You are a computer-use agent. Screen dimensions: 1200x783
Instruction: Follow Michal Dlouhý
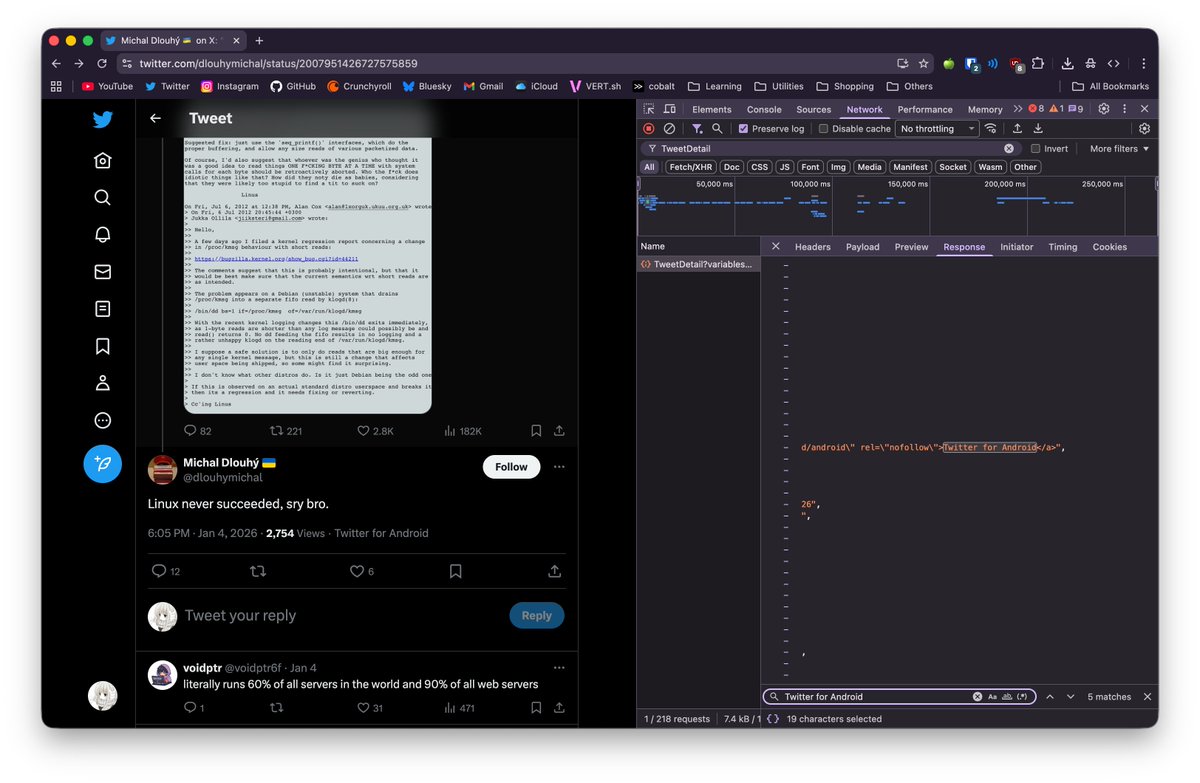[511, 466]
